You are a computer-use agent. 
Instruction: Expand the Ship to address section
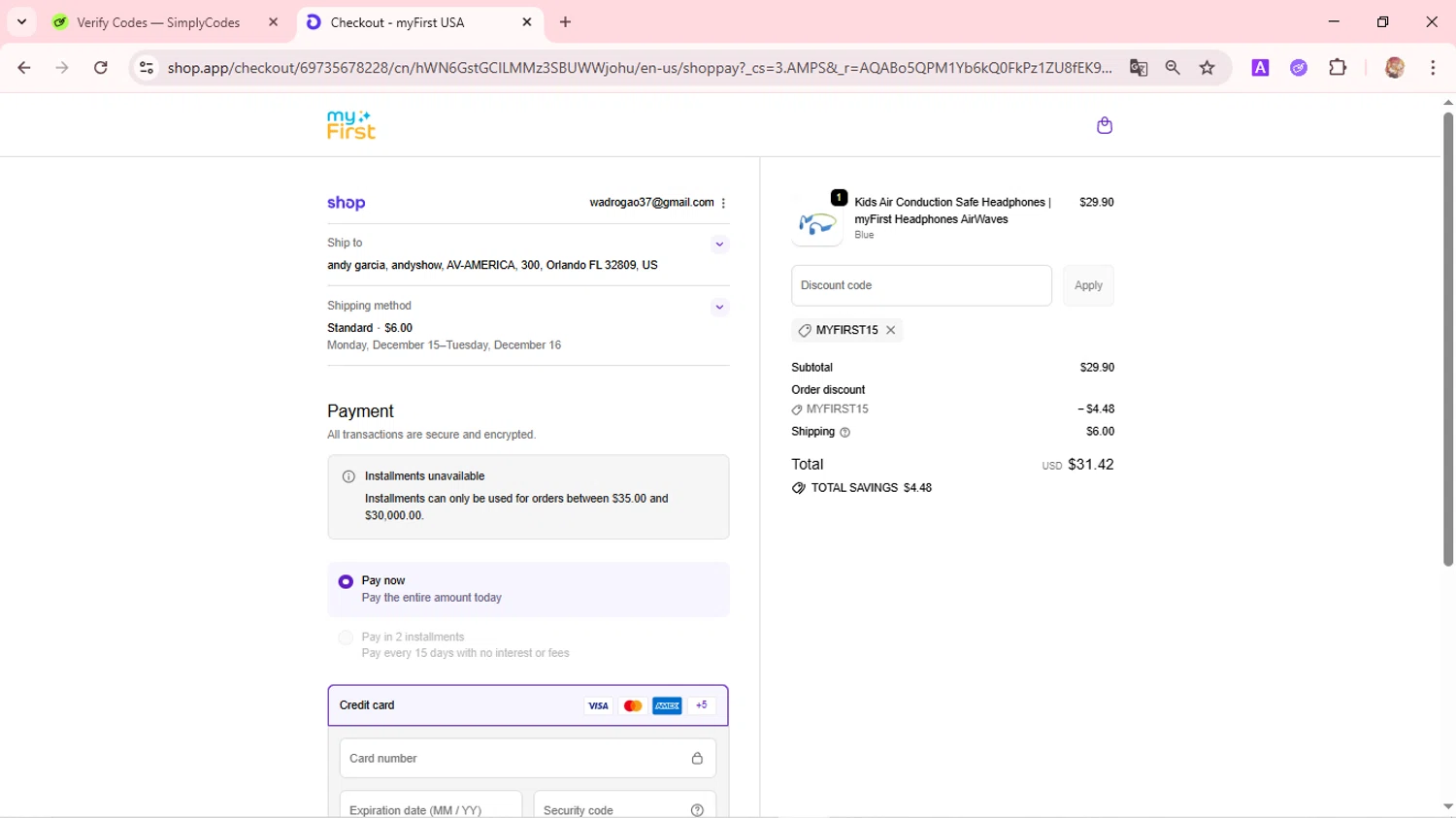coord(719,244)
